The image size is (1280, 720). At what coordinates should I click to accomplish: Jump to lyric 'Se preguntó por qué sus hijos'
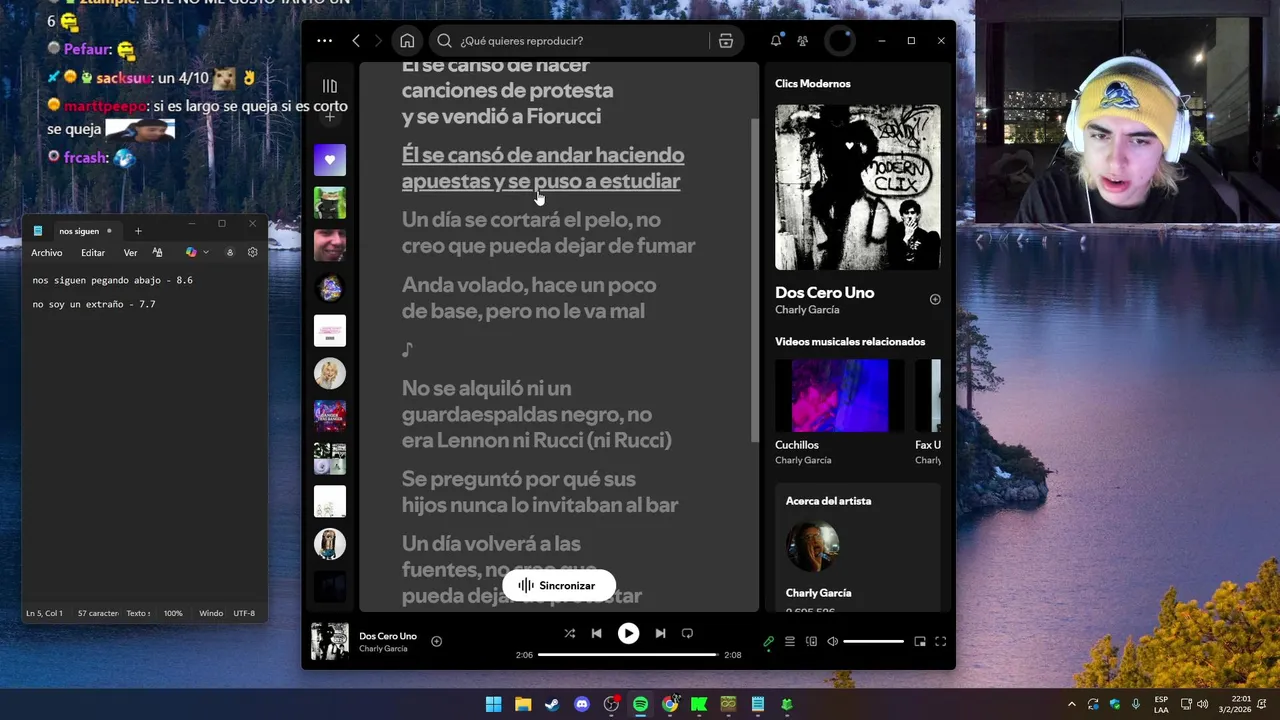pos(540,492)
